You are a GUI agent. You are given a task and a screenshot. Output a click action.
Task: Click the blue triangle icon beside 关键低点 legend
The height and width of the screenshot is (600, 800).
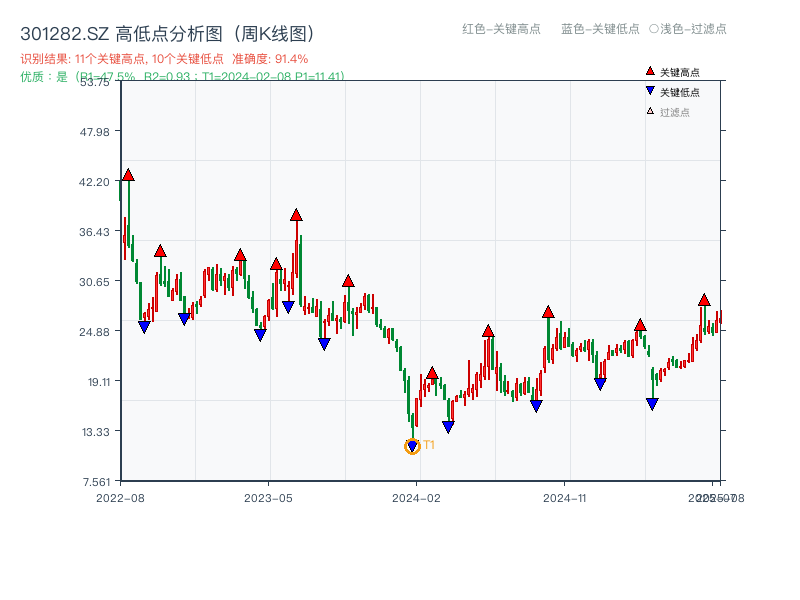click(650, 91)
